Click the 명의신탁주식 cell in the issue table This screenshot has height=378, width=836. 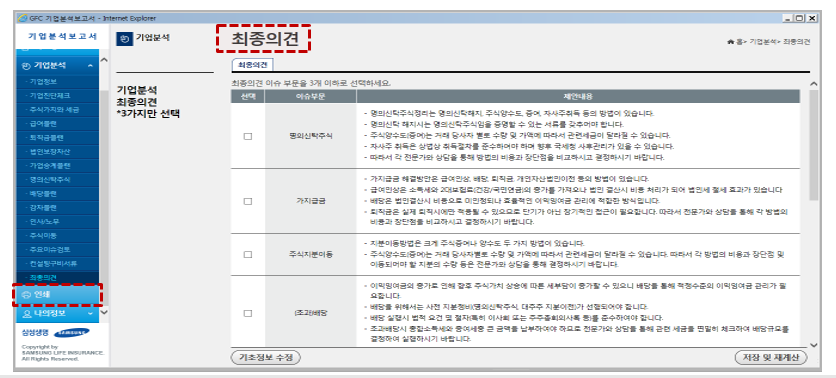[311, 136]
